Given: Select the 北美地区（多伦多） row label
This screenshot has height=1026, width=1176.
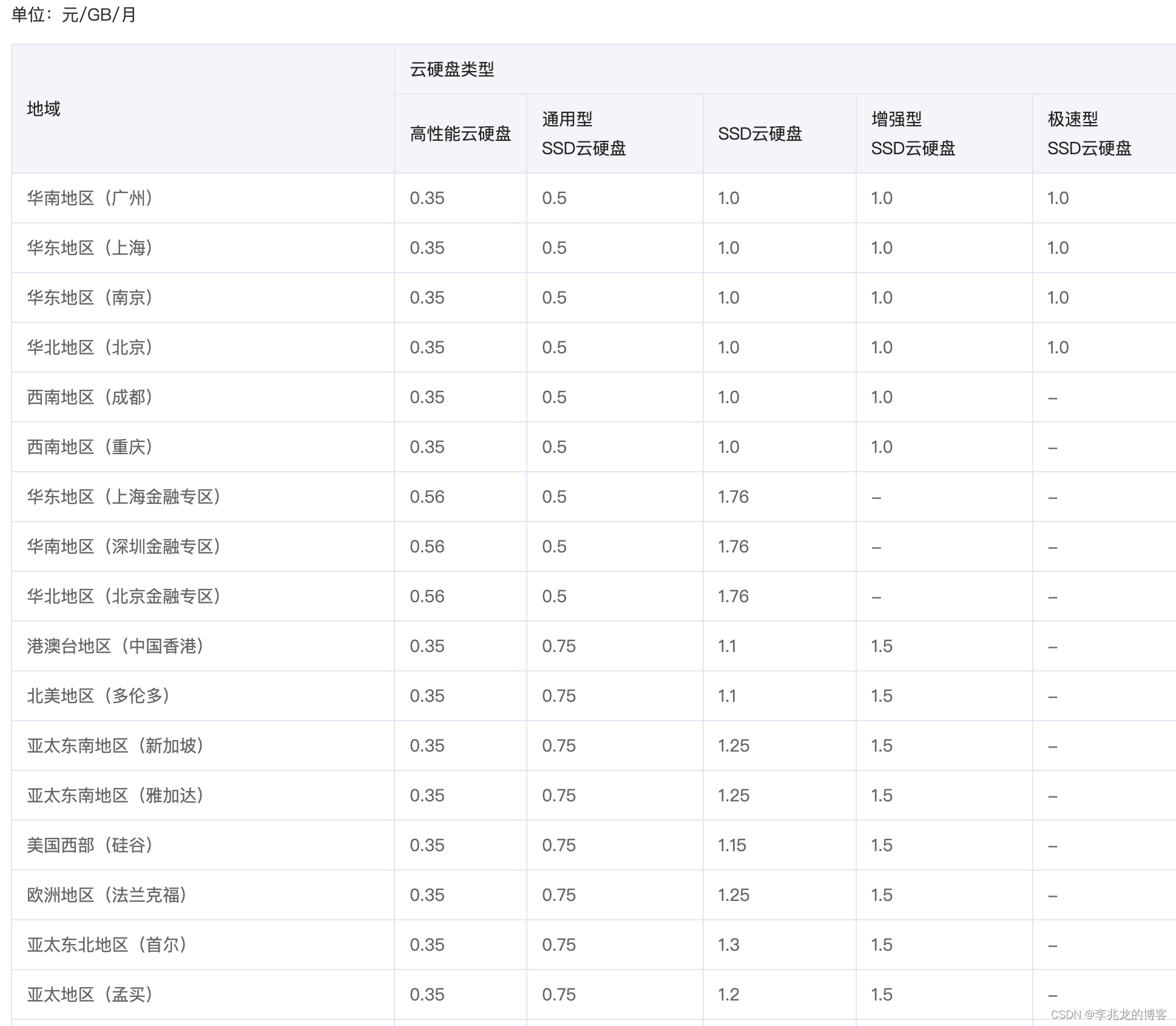Looking at the screenshot, I should click(x=98, y=696).
